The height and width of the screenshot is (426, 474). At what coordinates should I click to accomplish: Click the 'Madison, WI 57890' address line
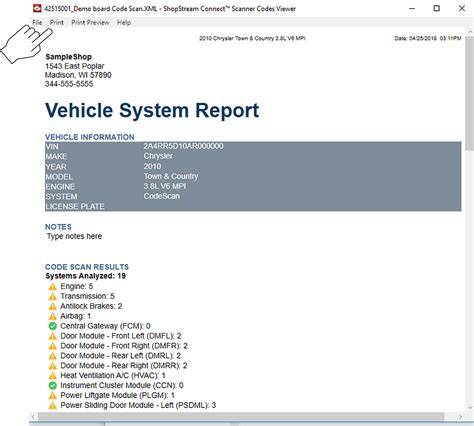click(x=78, y=75)
